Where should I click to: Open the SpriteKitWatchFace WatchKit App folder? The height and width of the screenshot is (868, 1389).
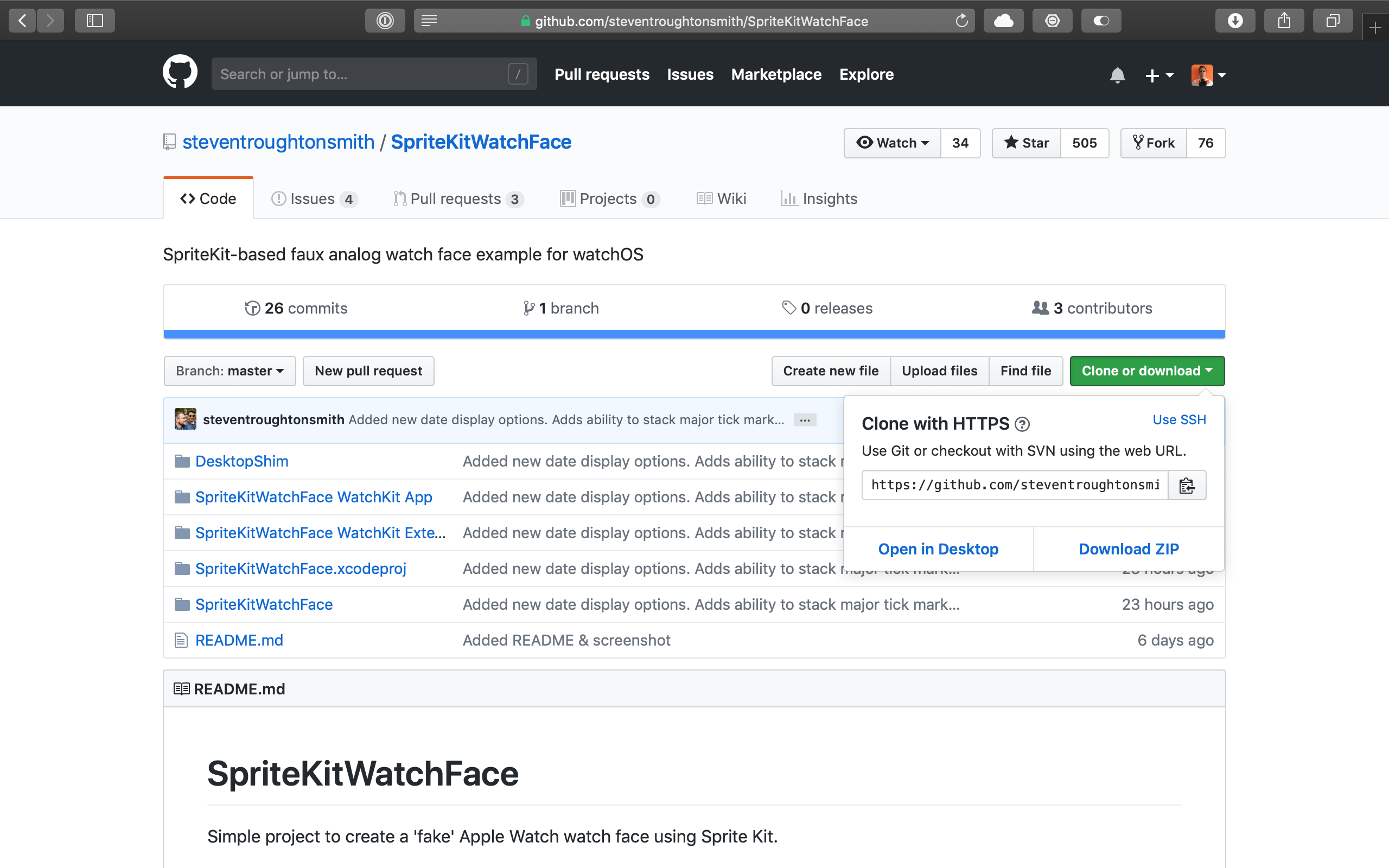click(314, 497)
